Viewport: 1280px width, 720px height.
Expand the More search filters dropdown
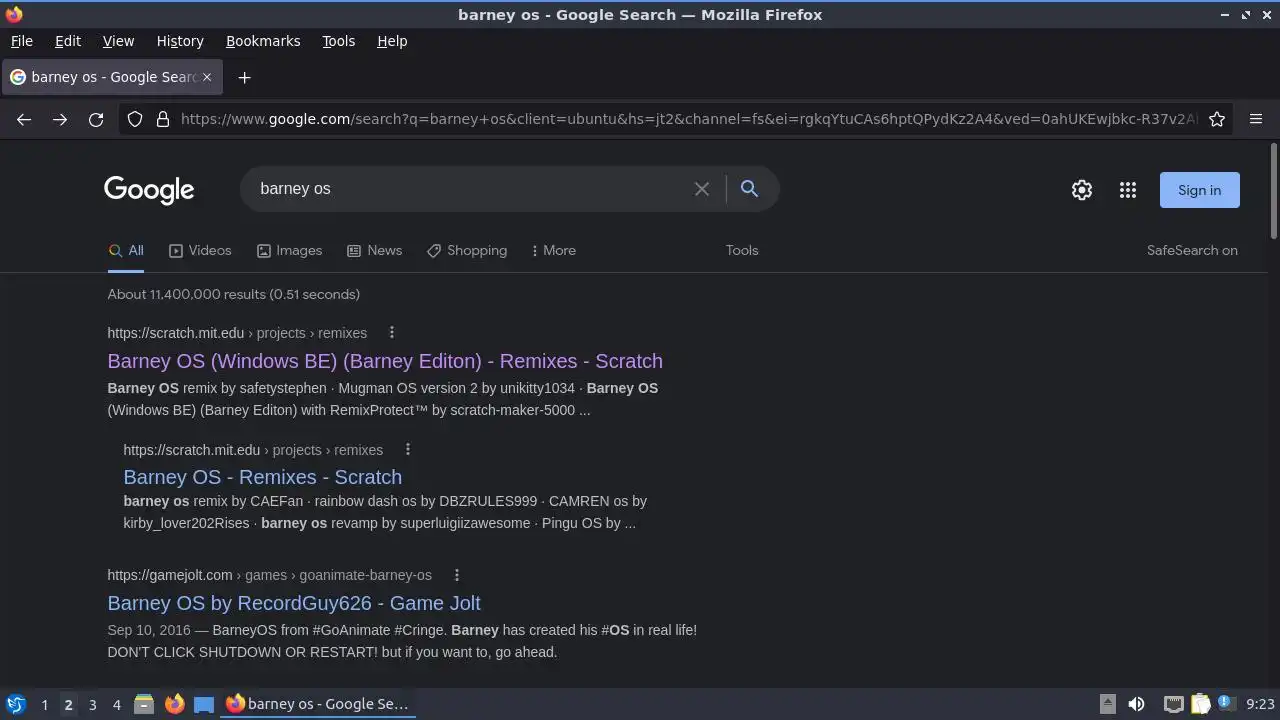point(553,250)
